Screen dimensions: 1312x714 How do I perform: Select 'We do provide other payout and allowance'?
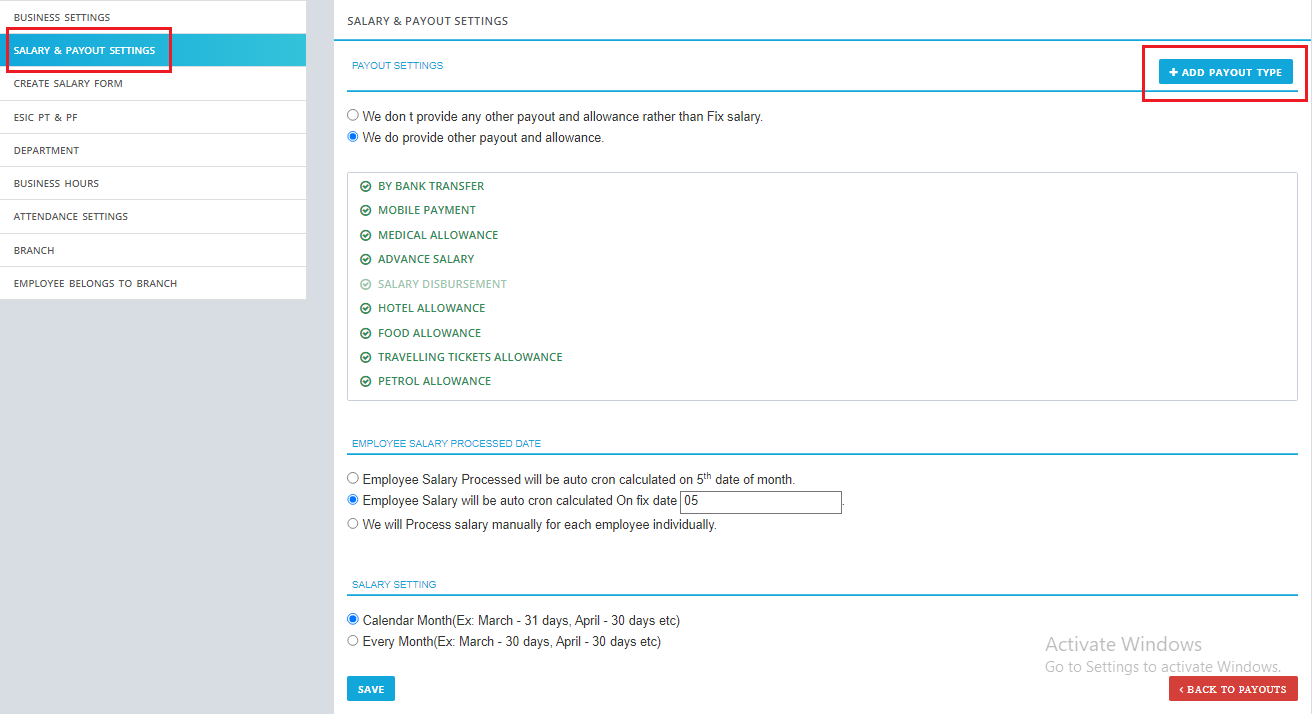353,137
